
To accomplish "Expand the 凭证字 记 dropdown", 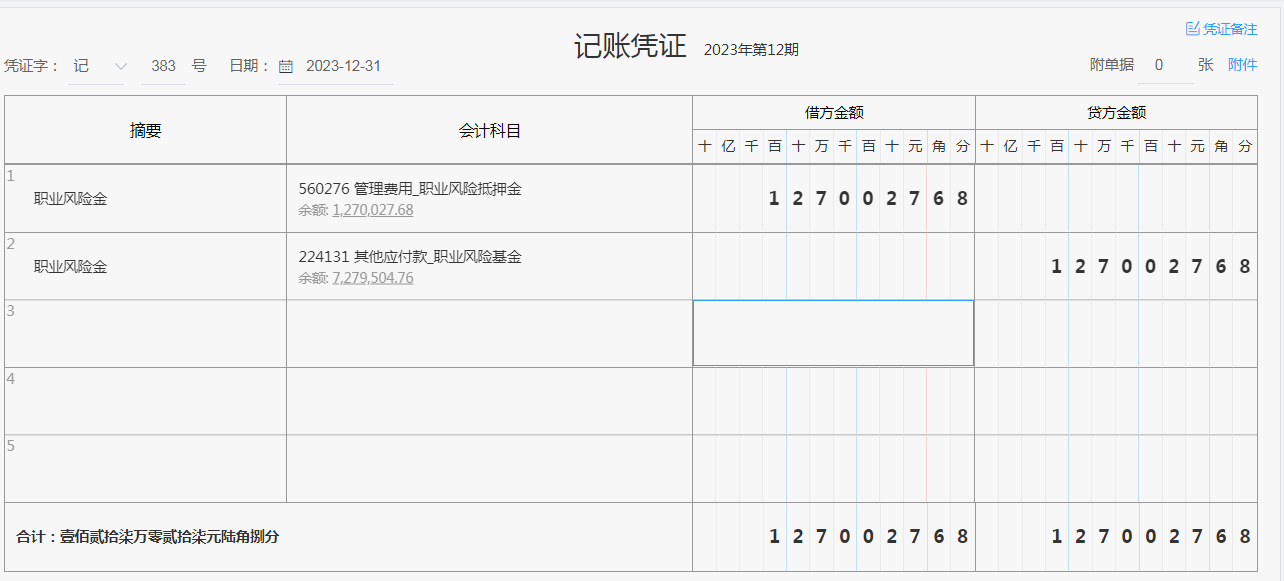I will click(120, 66).
